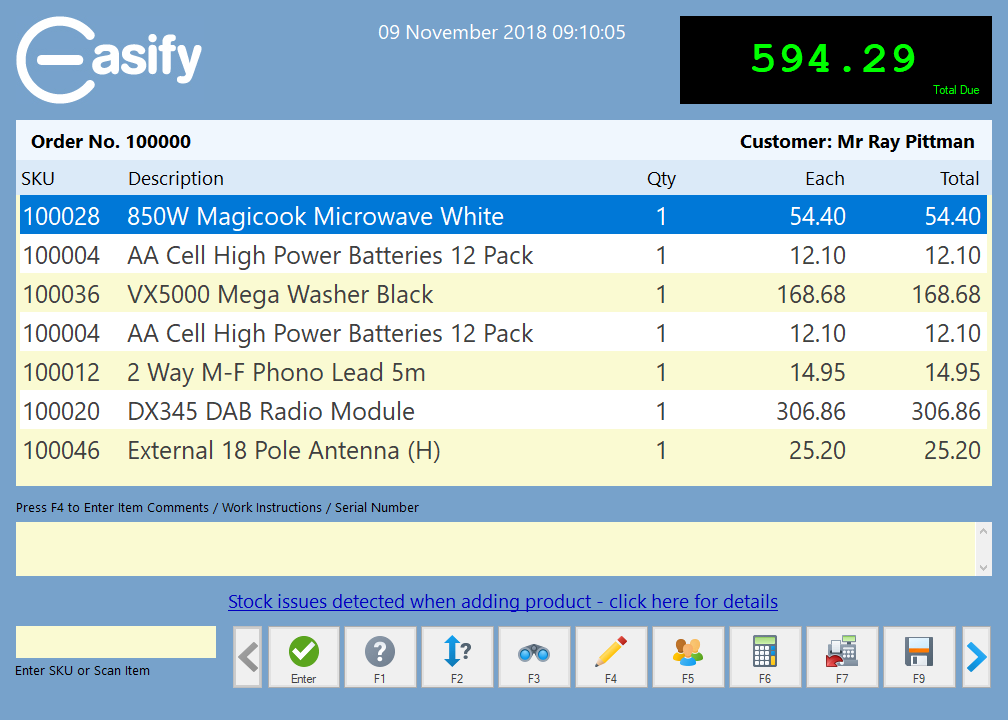
Task: Click the Enter SKU or Scan Item field
Action: pos(116,642)
